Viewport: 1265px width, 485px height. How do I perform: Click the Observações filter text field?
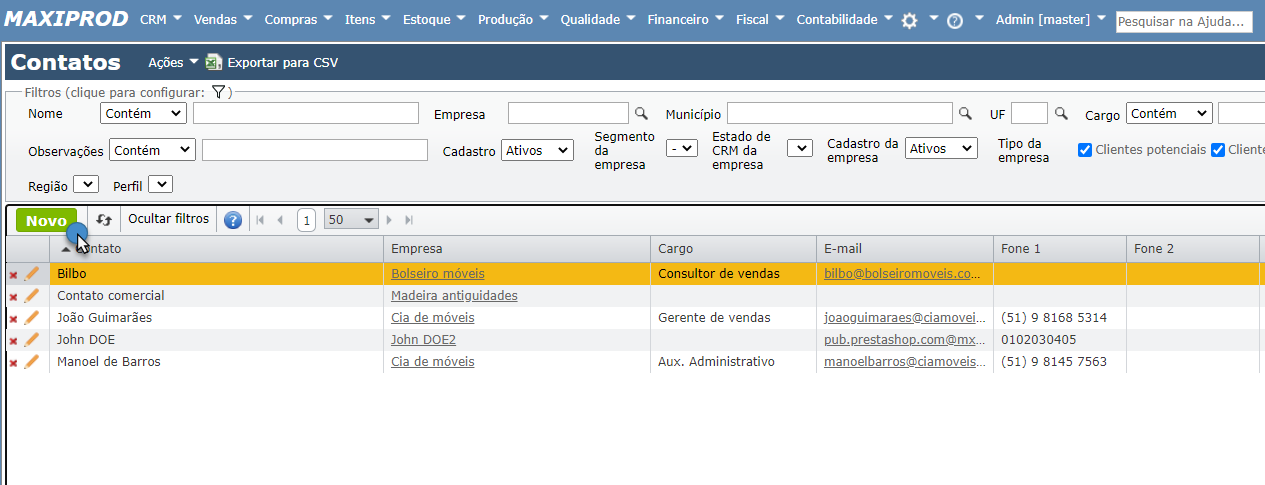(x=314, y=149)
